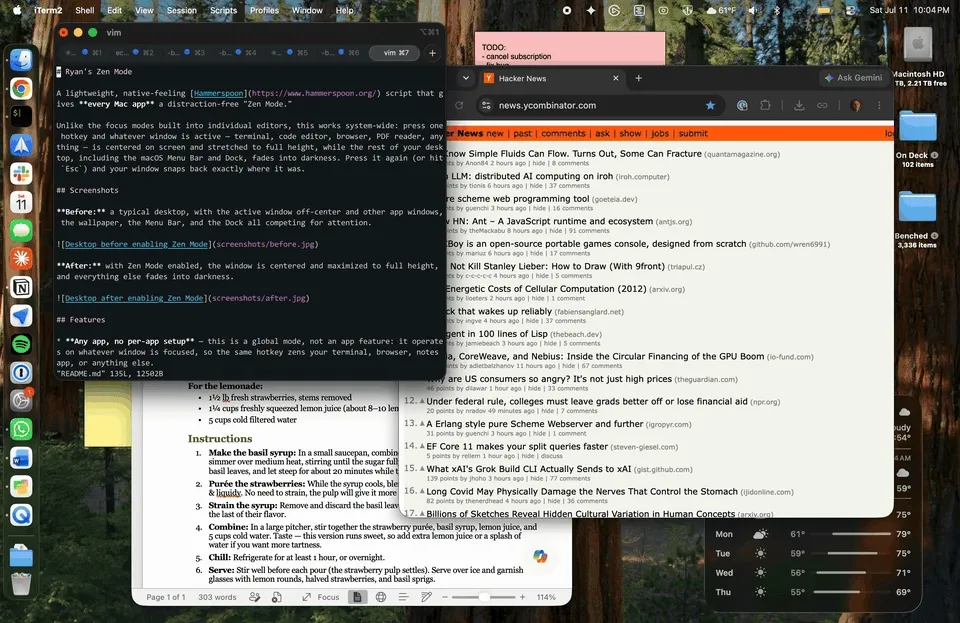This screenshot has height=623, width=960.
Task: Click the '303 words' count in Word
Action: click(x=217, y=597)
